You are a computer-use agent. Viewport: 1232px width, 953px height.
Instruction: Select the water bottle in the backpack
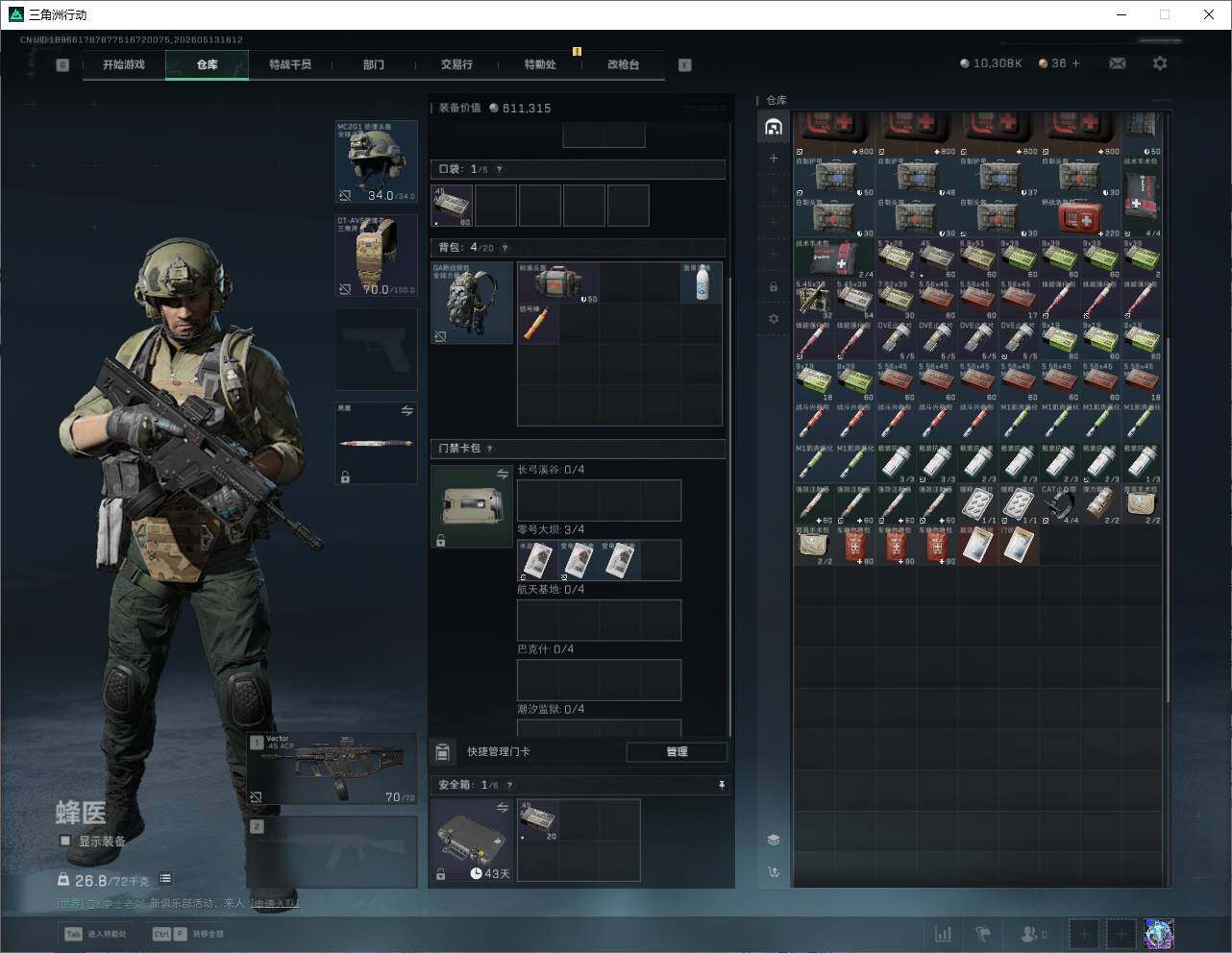(702, 282)
